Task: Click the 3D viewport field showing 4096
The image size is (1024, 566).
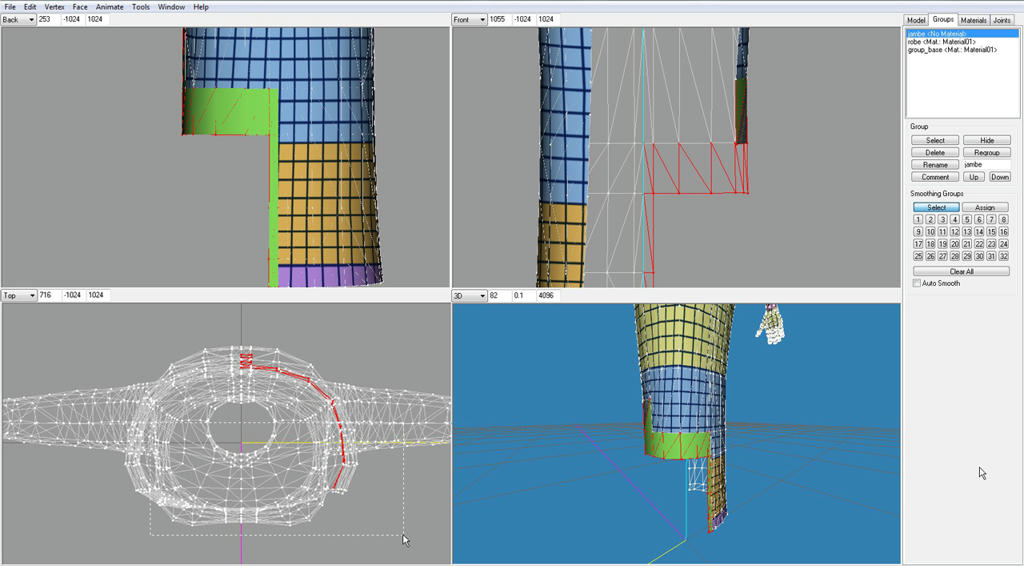Action: point(549,296)
